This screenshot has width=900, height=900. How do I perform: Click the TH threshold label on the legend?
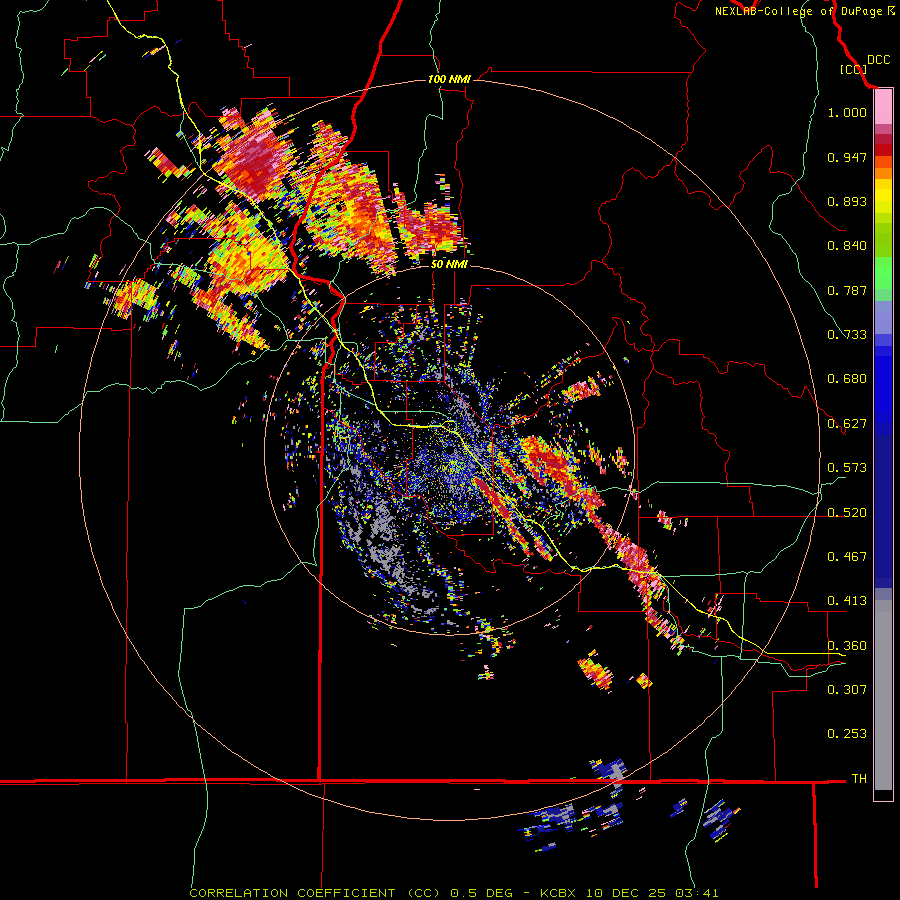(x=859, y=779)
